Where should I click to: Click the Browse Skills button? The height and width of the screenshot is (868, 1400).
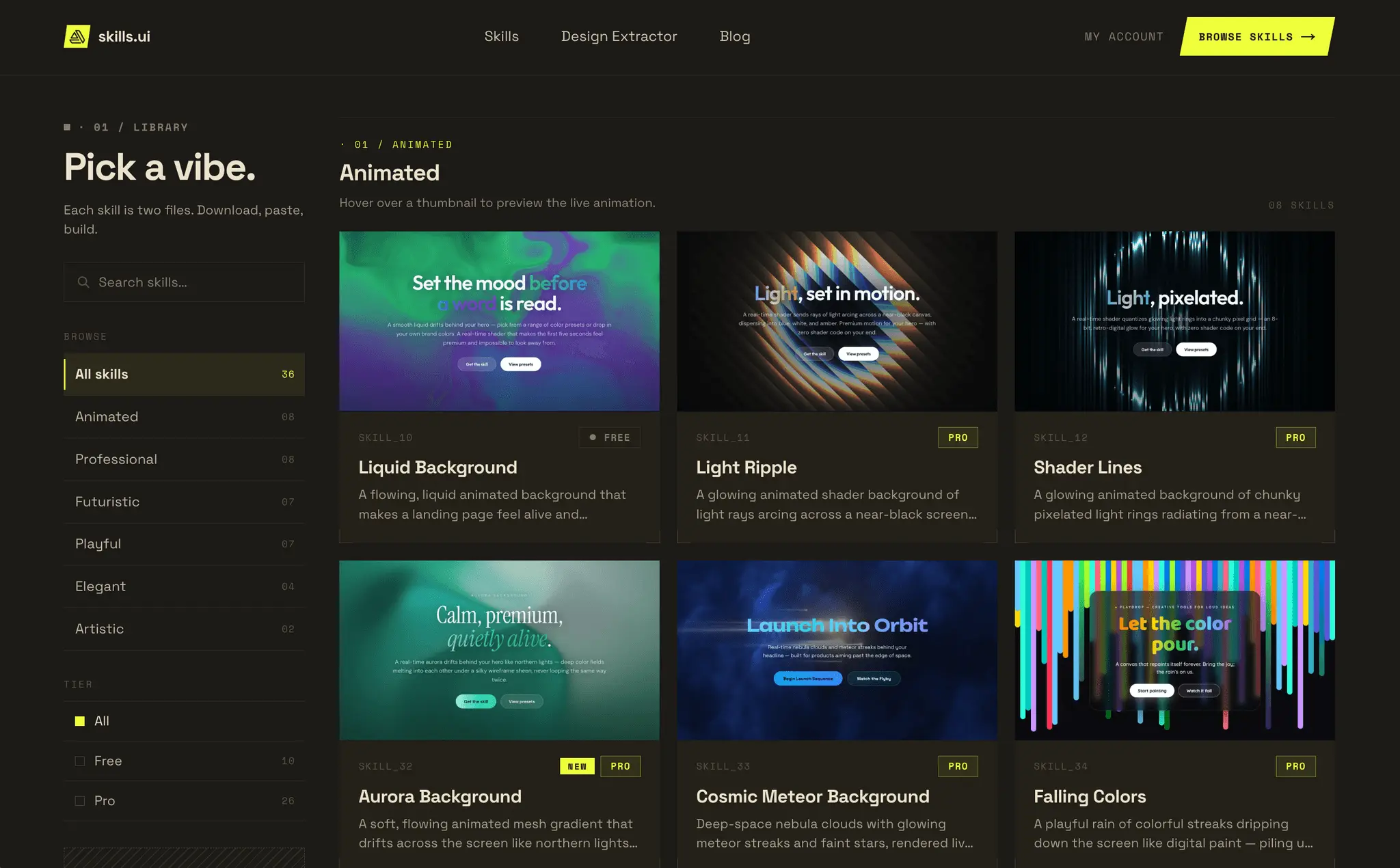[x=1257, y=36]
